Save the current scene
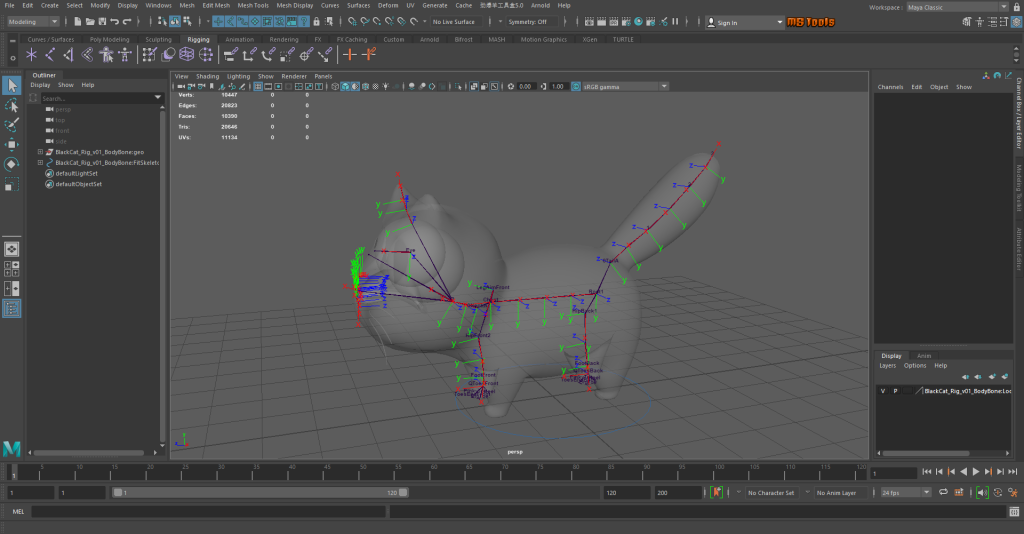Viewport: 1024px width, 534px height. [102, 22]
